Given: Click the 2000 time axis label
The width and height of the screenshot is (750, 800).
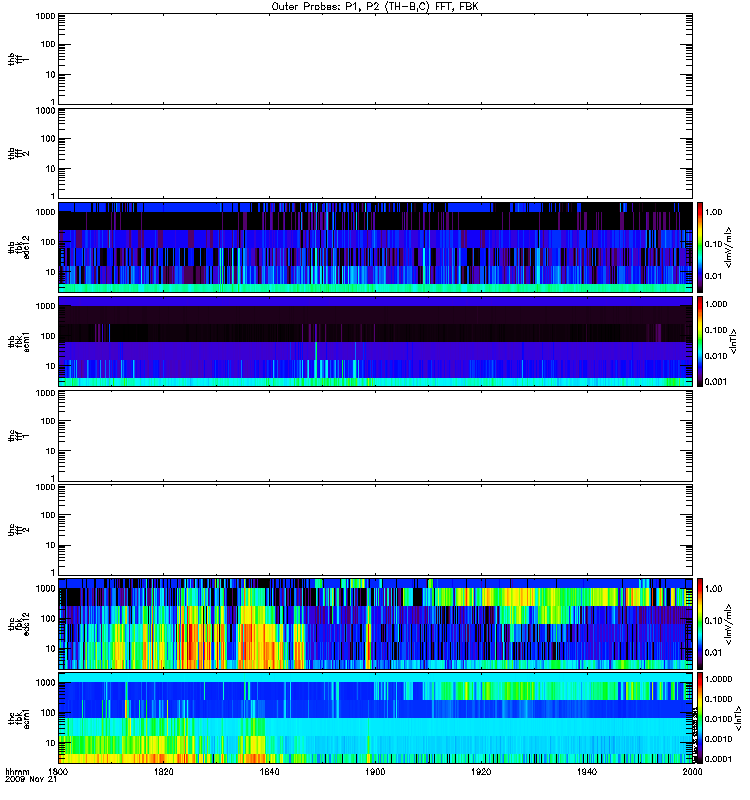Looking at the screenshot, I should (x=692, y=771).
